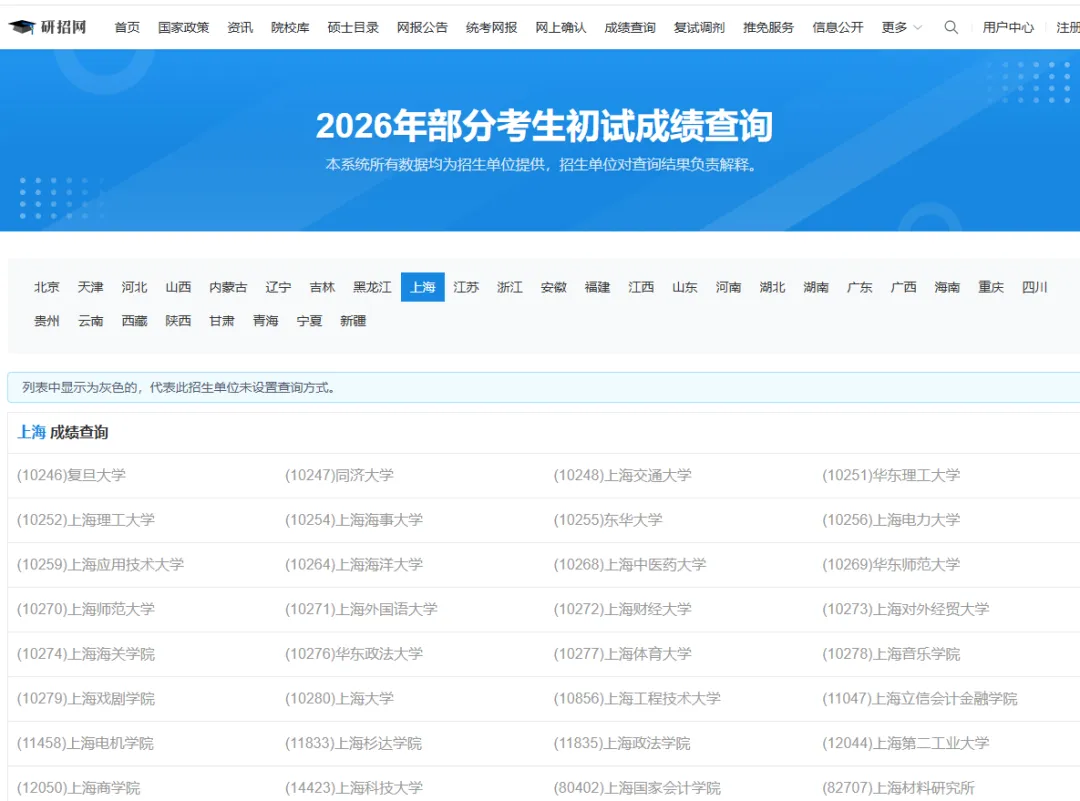Click (10268)上海中医药大学 entry
This screenshot has height=801, width=1080.
(x=630, y=565)
